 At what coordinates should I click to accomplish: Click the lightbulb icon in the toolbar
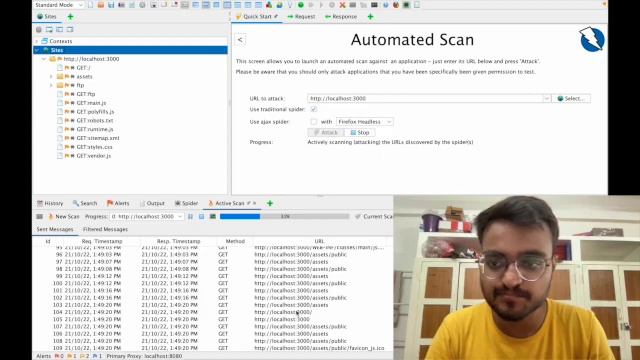click(x=290, y=5)
